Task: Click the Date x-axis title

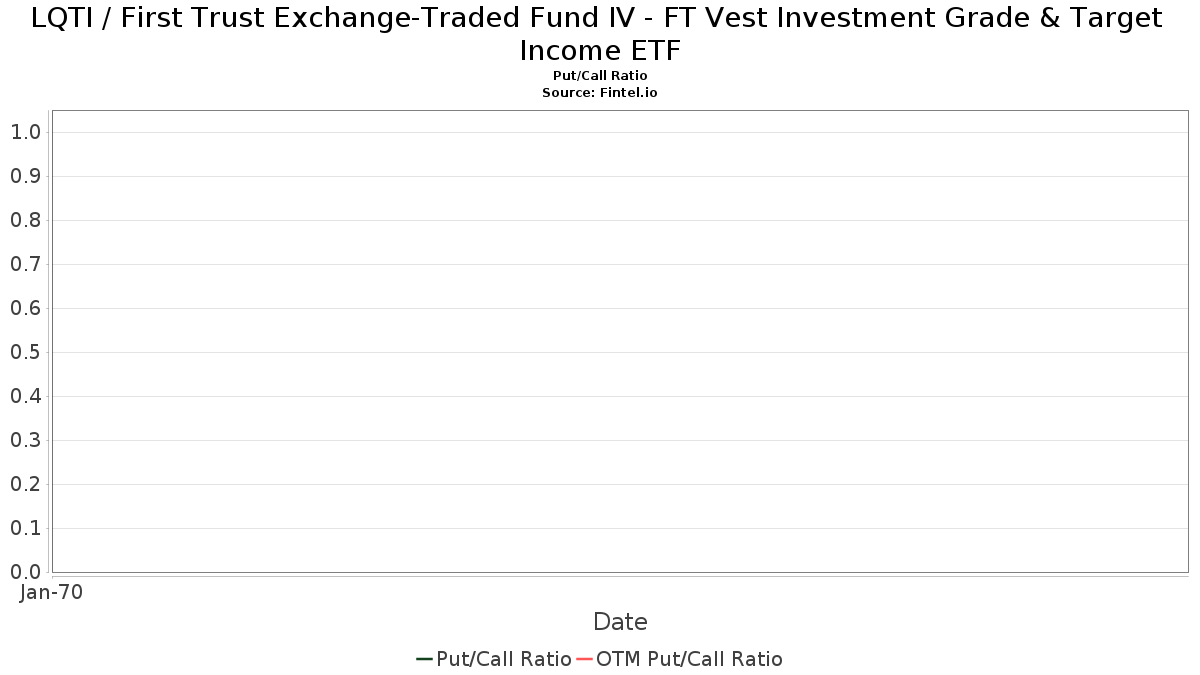Action: [620, 622]
